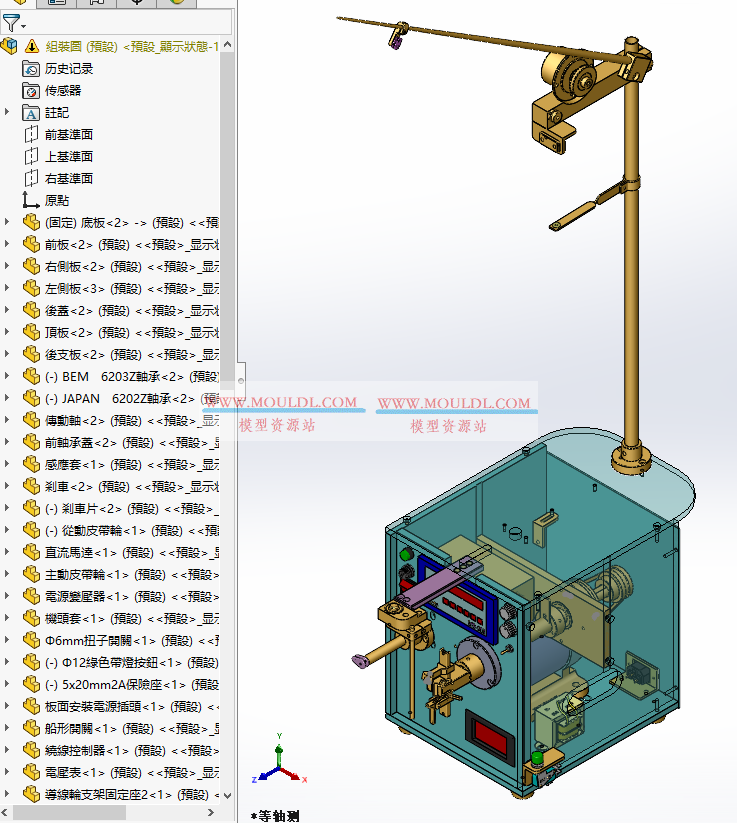Click the 原點 origin icon
The image size is (737, 823).
[x=31, y=201]
